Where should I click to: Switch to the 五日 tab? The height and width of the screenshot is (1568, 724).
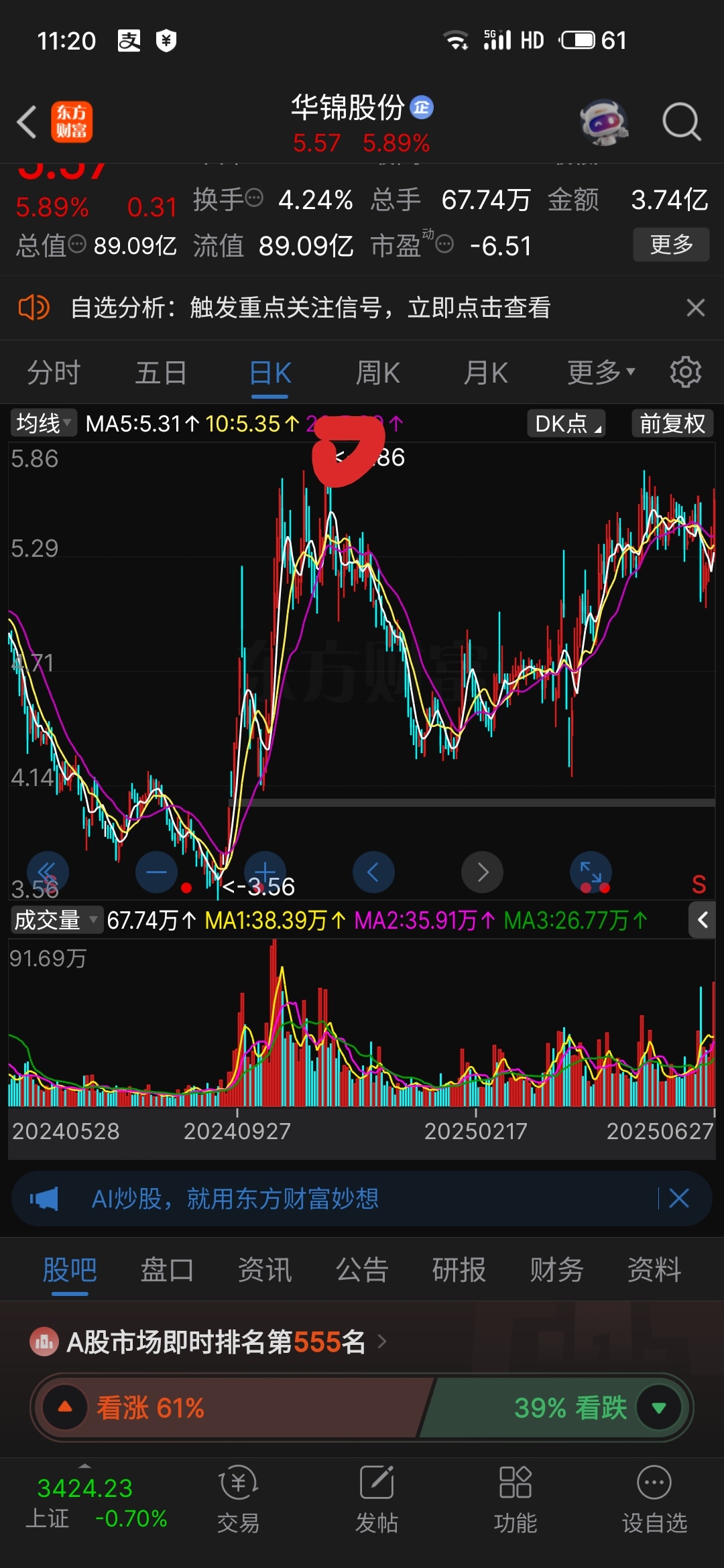pos(161,372)
